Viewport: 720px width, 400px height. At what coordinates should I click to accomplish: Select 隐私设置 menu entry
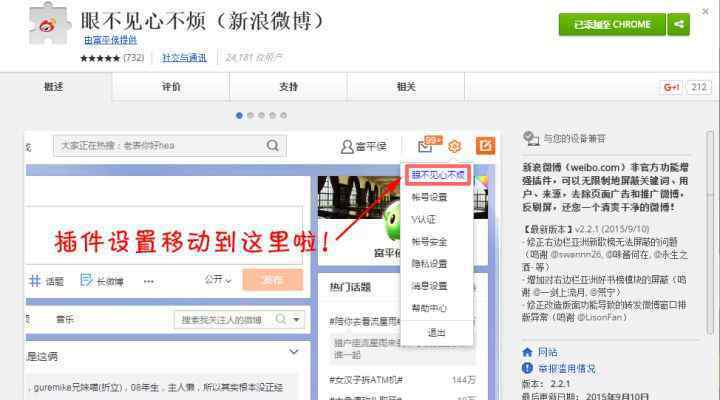tap(429, 264)
